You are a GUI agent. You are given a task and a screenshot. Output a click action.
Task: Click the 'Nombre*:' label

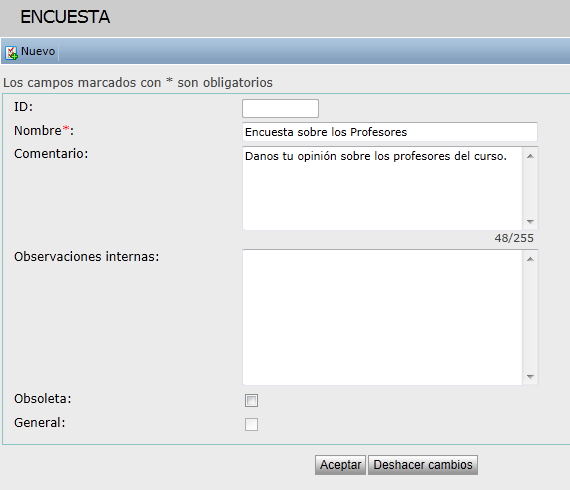pos(44,130)
